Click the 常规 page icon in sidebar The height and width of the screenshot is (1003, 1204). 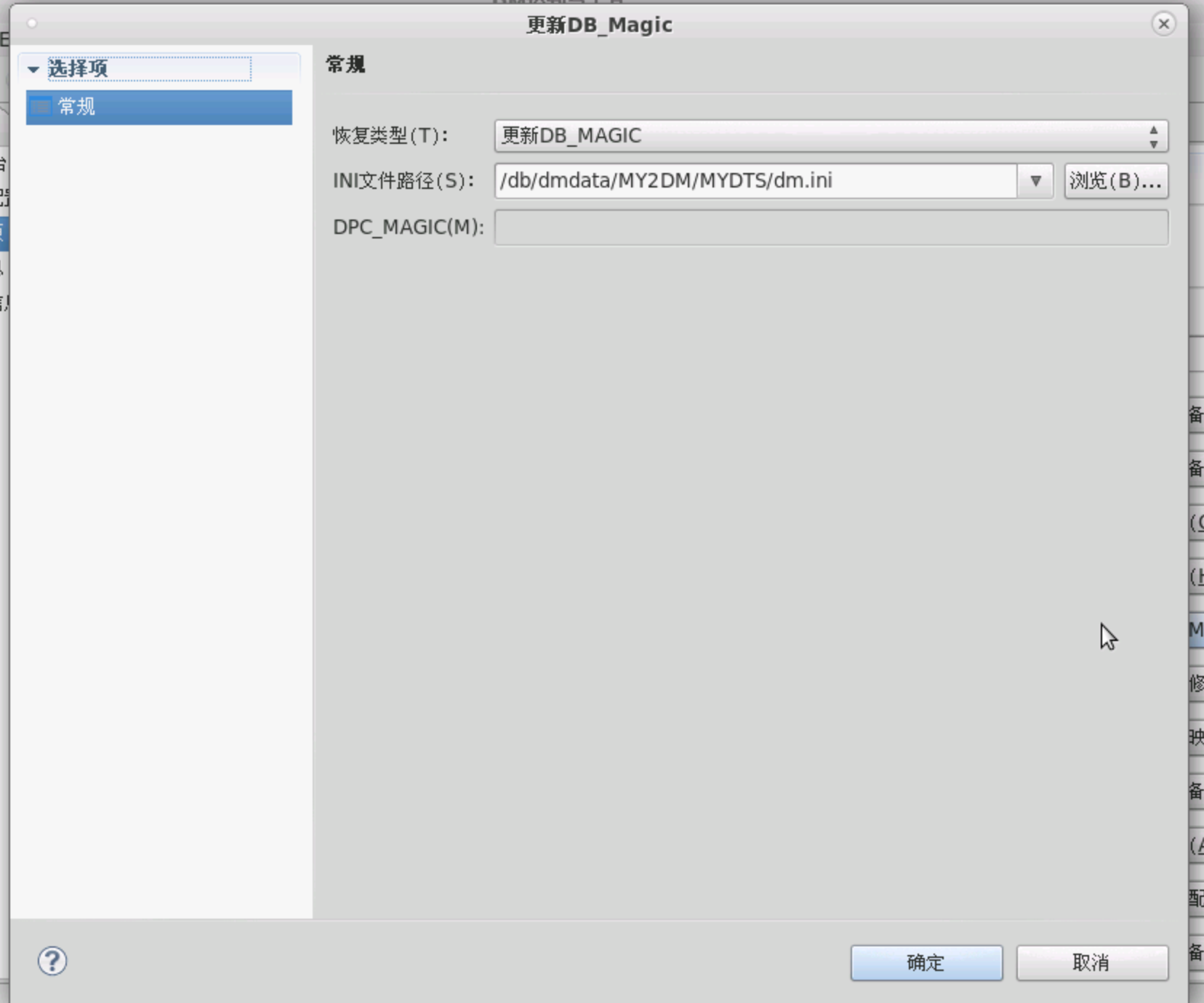tap(41, 107)
